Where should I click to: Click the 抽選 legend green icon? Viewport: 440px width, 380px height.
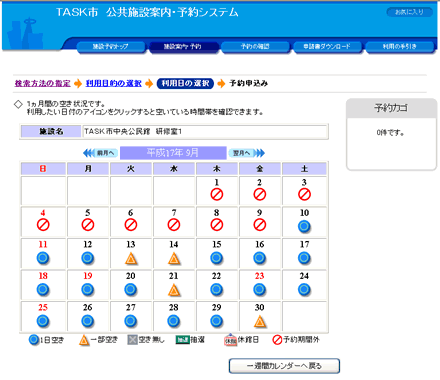[x=183, y=340]
